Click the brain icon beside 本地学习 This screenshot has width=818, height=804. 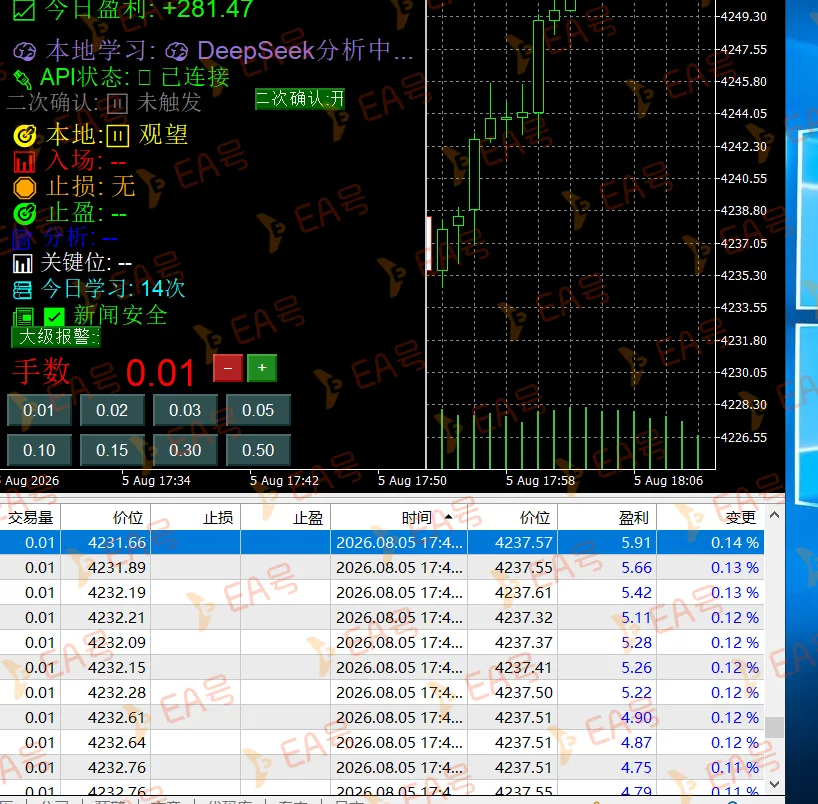25,51
